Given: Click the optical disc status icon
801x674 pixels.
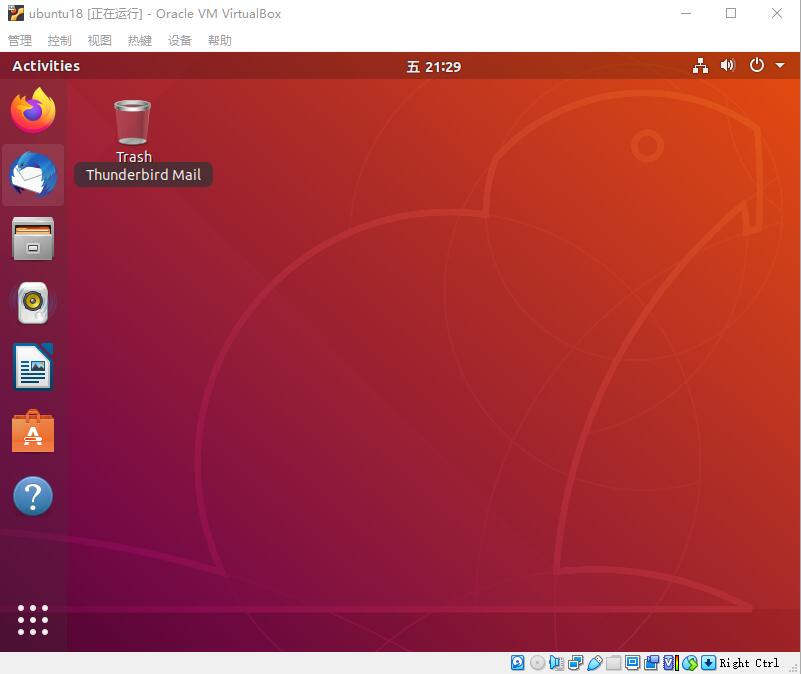Looking at the screenshot, I should (x=537, y=663).
